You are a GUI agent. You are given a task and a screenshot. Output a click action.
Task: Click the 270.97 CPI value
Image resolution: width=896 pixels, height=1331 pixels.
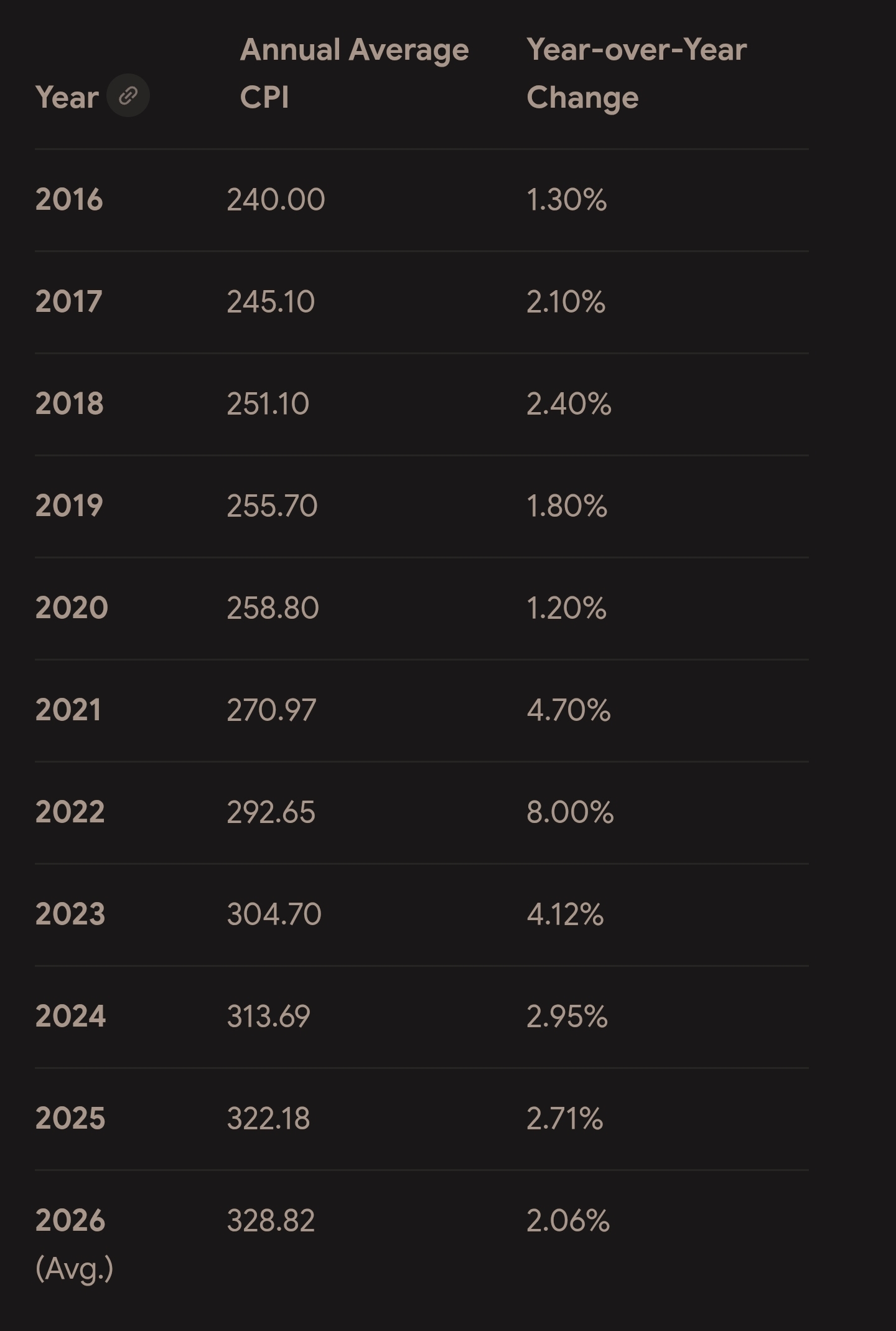(x=271, y=710)
